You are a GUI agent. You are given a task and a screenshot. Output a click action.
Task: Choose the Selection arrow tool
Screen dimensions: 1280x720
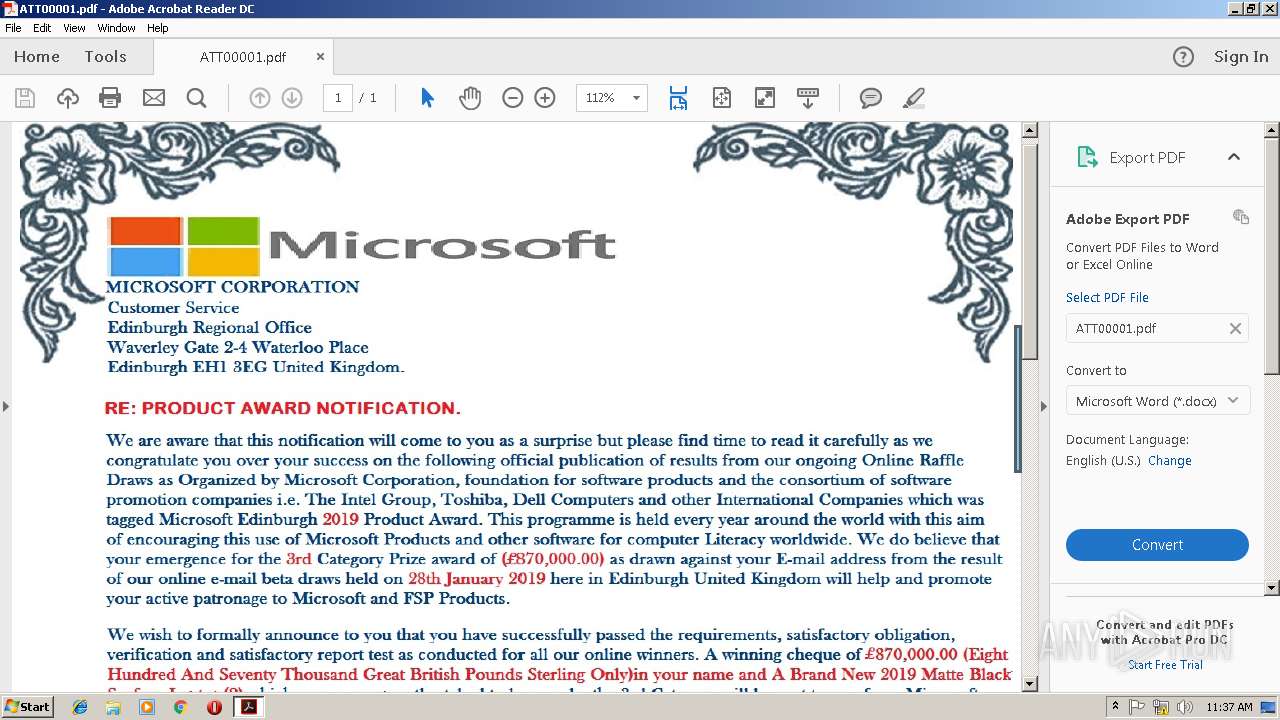click(x=427, y=98)
